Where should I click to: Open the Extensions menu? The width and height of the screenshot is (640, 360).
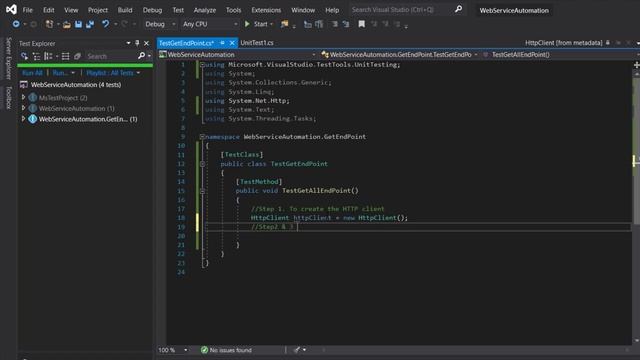pyautogui.click(x=266, y=10)
